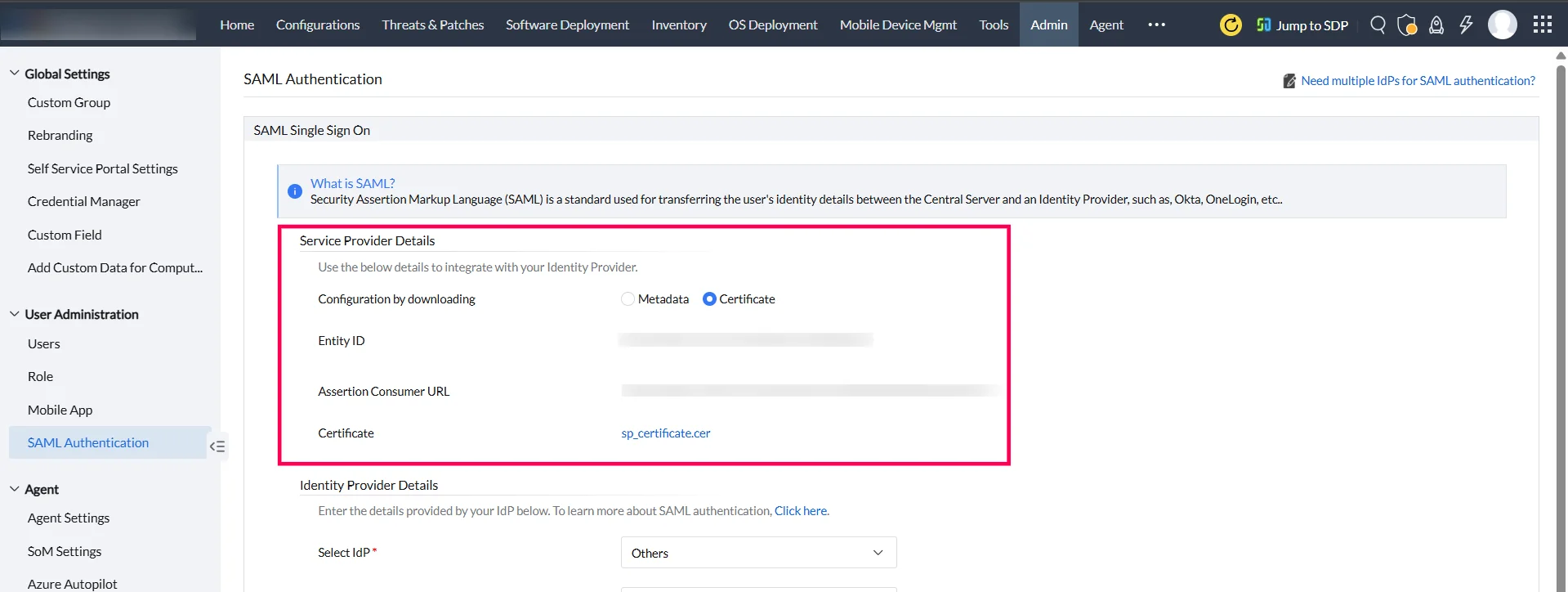Open Mobile Device Mgmt tab
1568x592 pixels.
click(898, 25)
